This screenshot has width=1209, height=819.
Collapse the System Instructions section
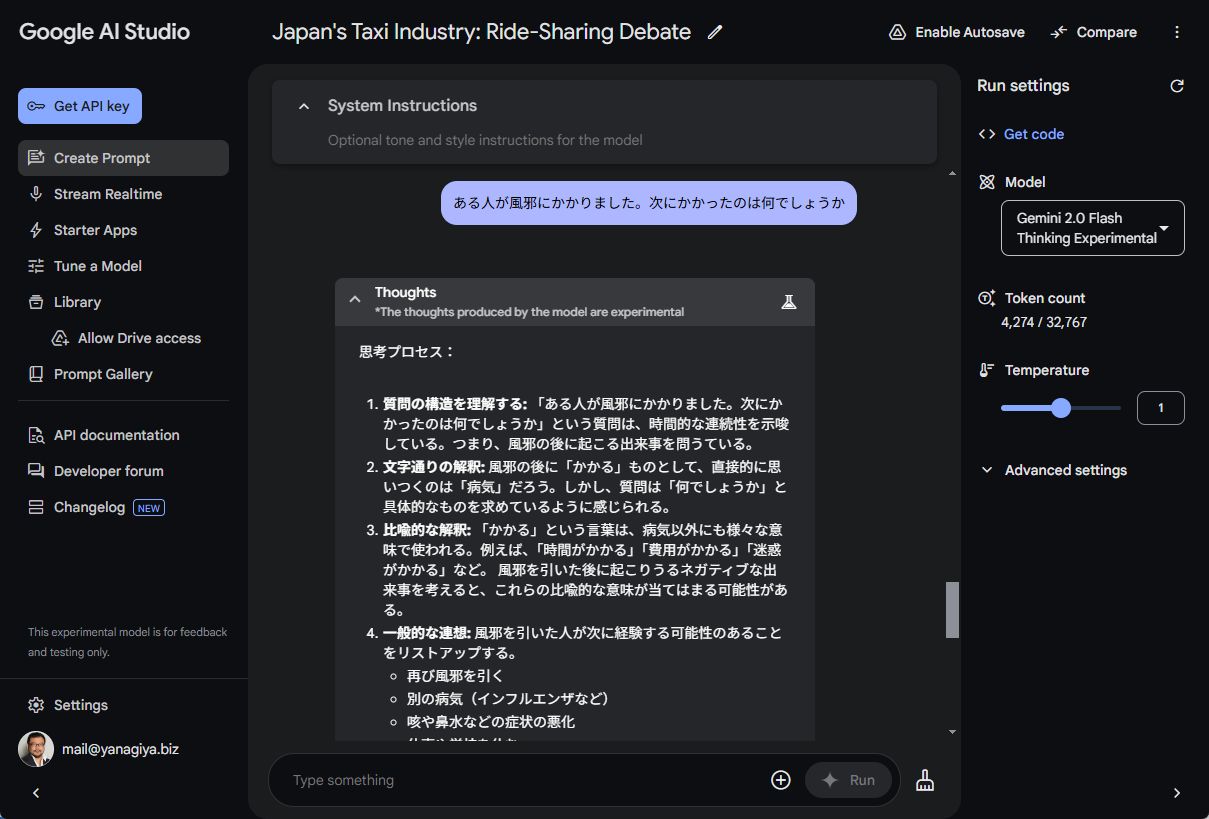point(304,105)
